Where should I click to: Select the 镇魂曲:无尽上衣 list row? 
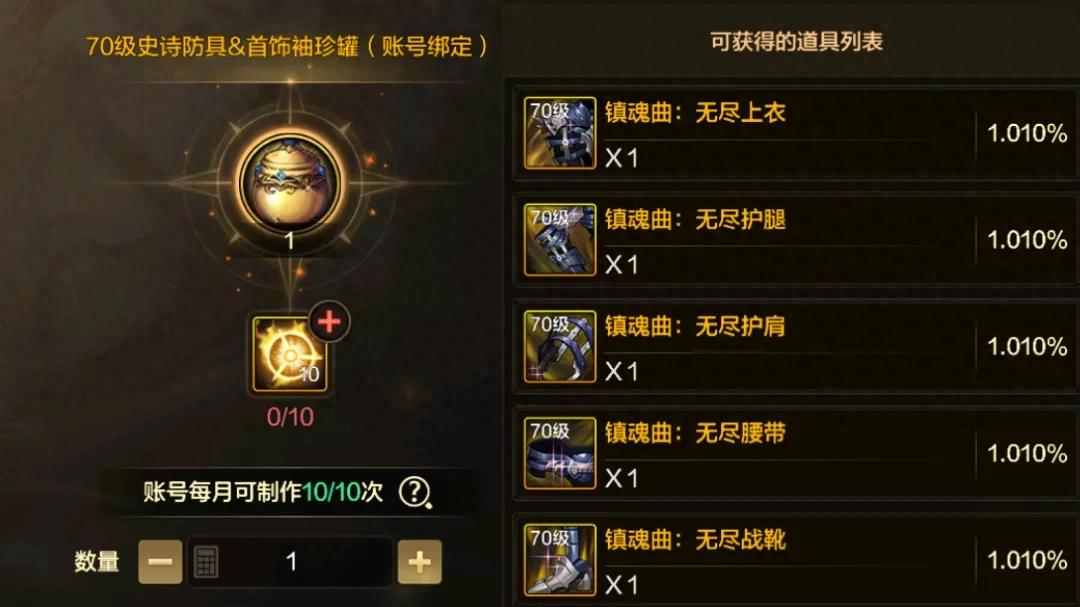tap(796, 133)
